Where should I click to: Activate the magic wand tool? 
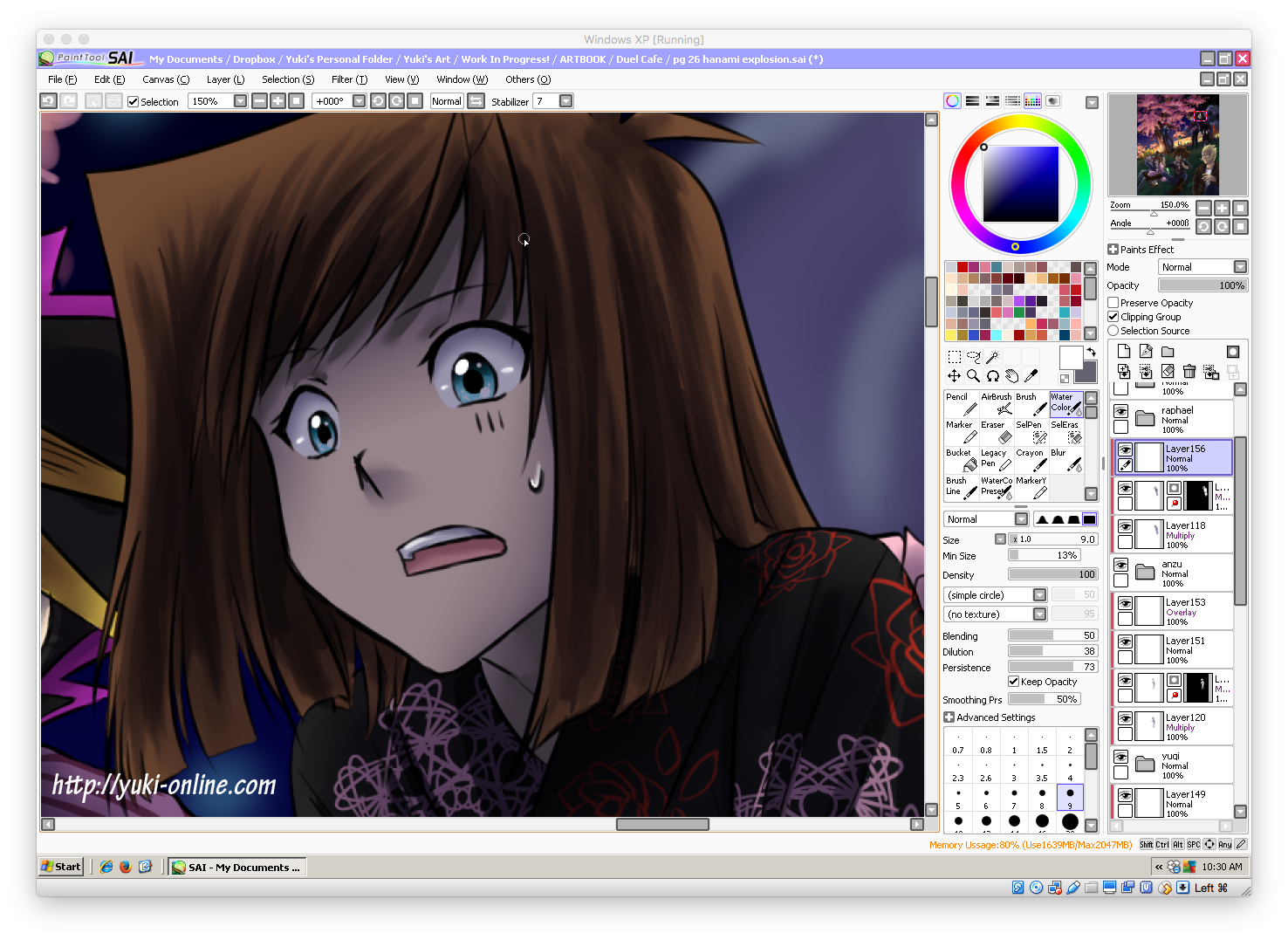click(993, 357)
